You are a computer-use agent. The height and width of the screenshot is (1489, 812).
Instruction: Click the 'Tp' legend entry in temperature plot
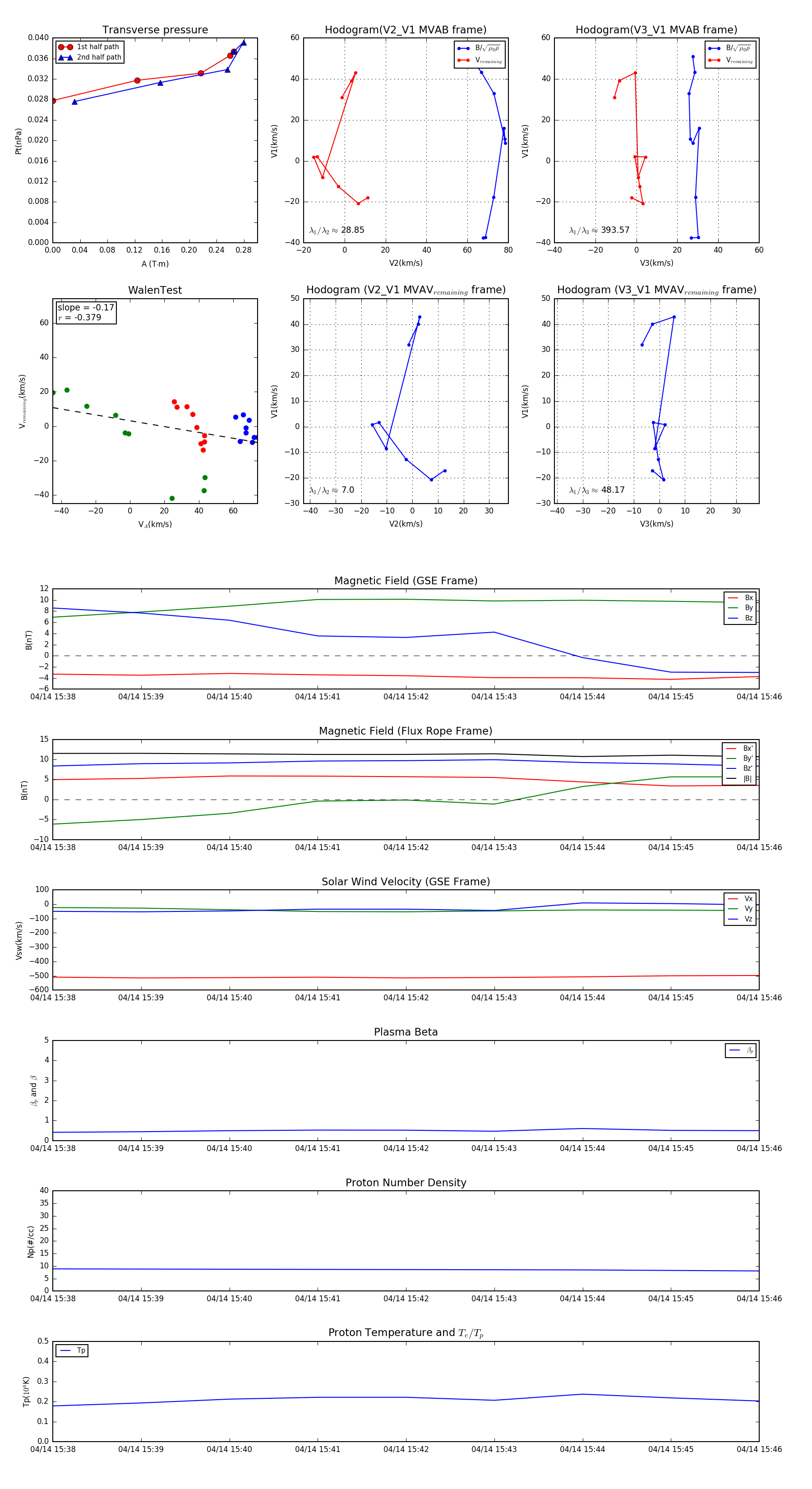tap(72, 1351)
